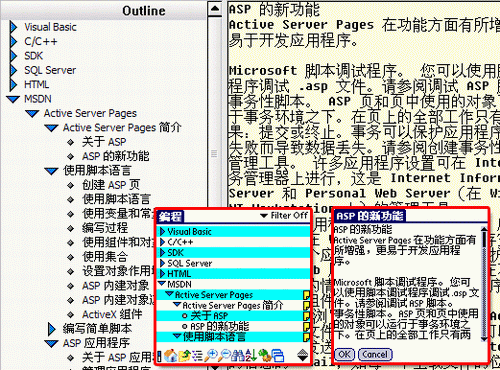Viewport: 500px width, 370px height.
Task: Click the dark thumb of dialog scrollbar
Action: point(484,239)
